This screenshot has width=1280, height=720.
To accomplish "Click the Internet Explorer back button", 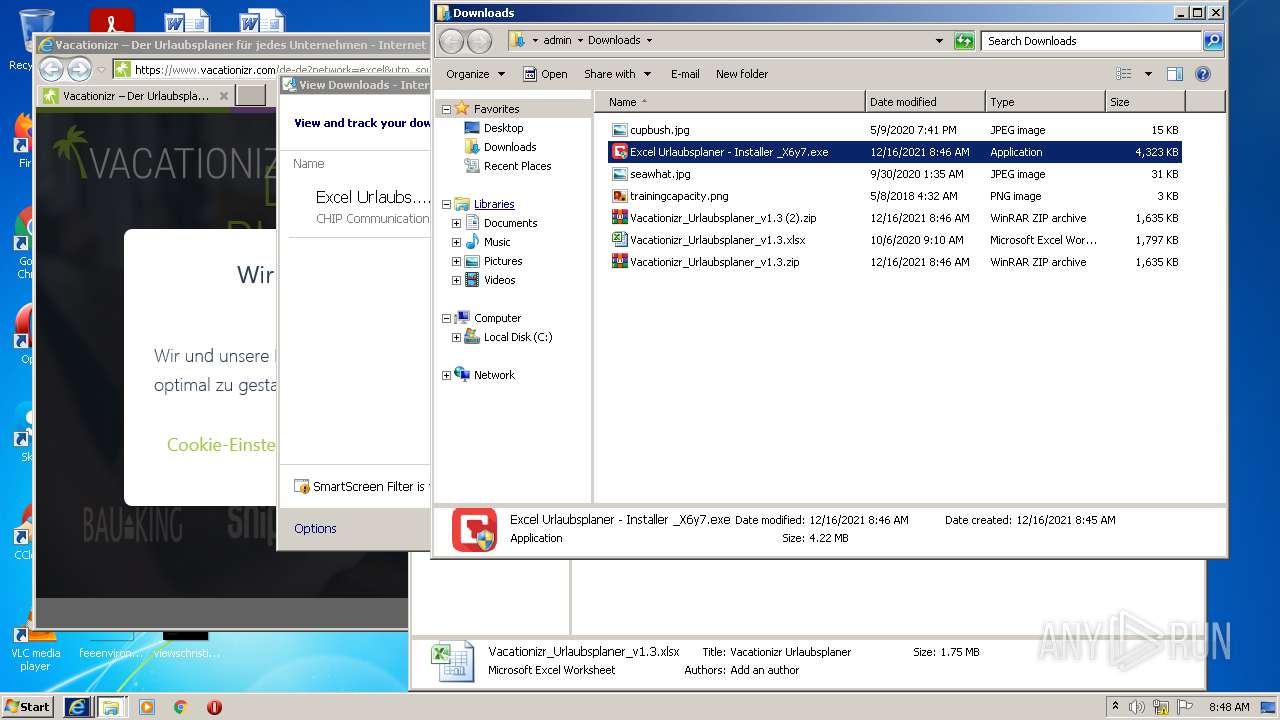I will click(51, 69).
